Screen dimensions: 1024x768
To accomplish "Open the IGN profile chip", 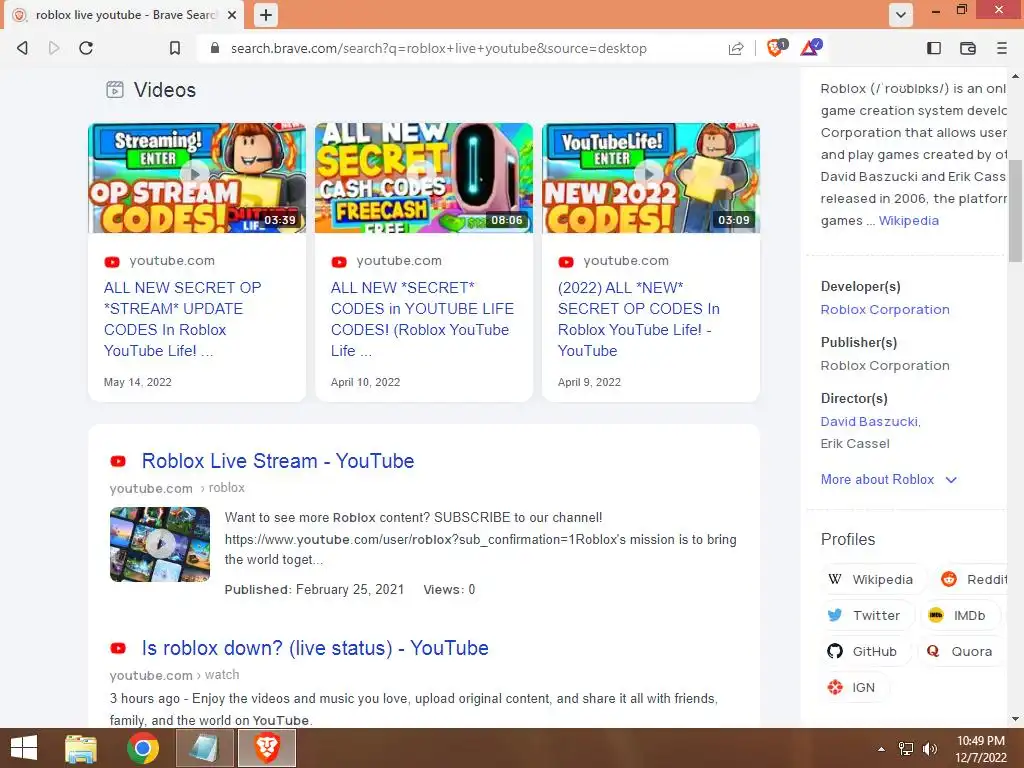I will click(x=853, y=687).
